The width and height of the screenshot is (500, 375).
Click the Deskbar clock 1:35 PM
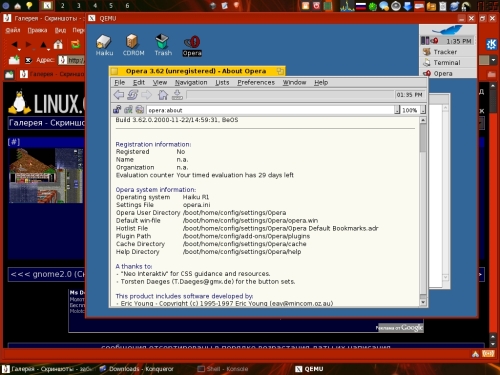(459, 41)
